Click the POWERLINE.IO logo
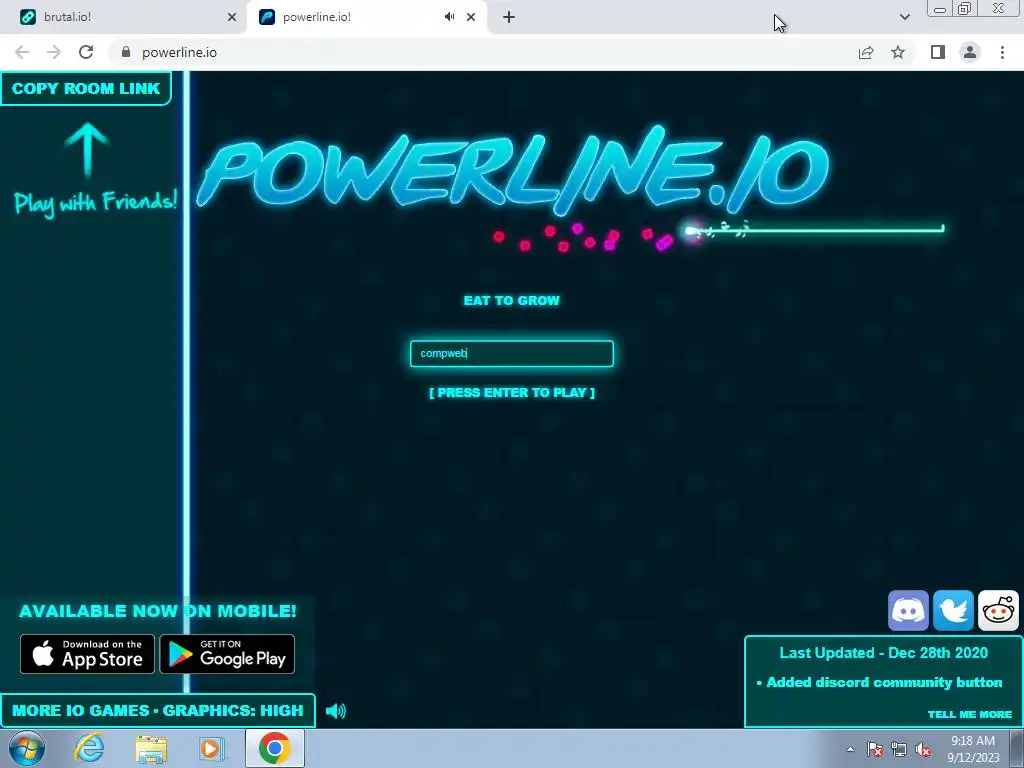Image resolution: width=1024 pixels, height=768 pixels. point(513,171)
